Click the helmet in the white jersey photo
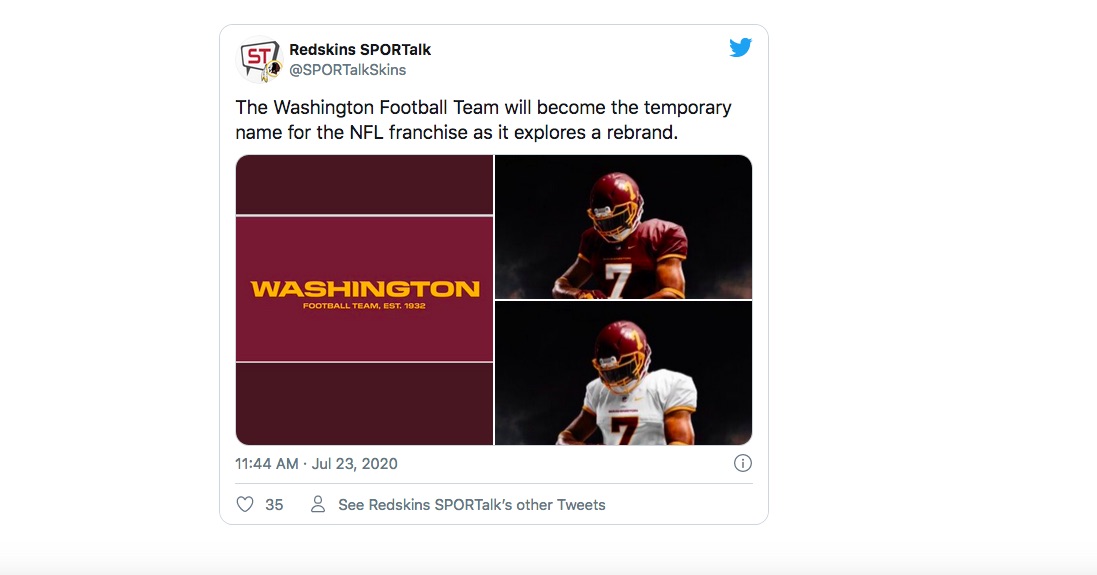The height and width of the screenshot is (575, 1097). (x=621, y=355)
